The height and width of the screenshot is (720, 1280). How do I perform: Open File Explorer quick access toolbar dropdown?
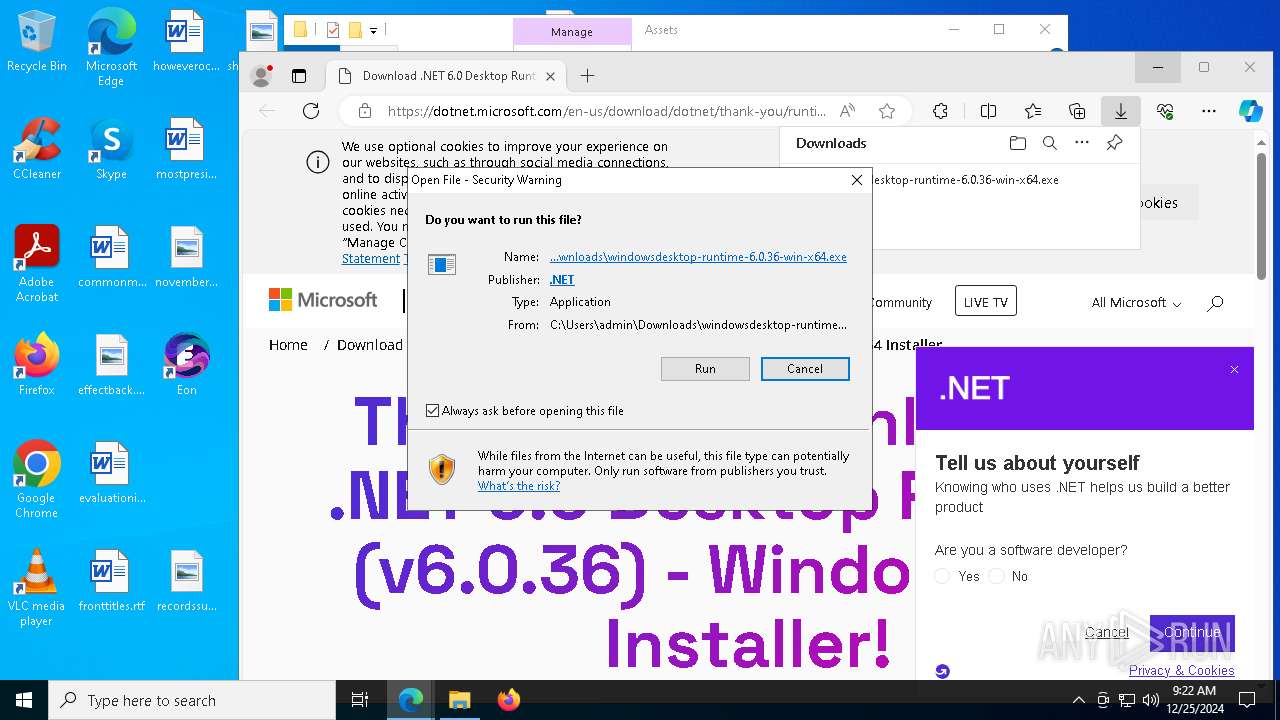(x=374, y=31)
